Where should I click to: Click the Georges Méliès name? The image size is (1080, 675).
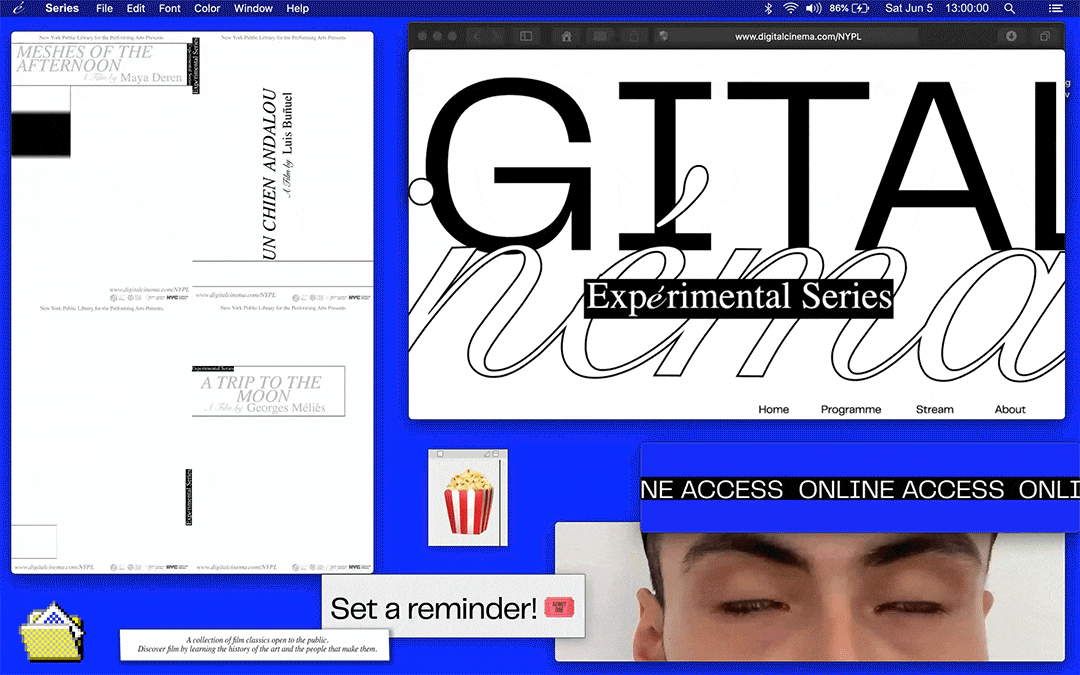286,408
